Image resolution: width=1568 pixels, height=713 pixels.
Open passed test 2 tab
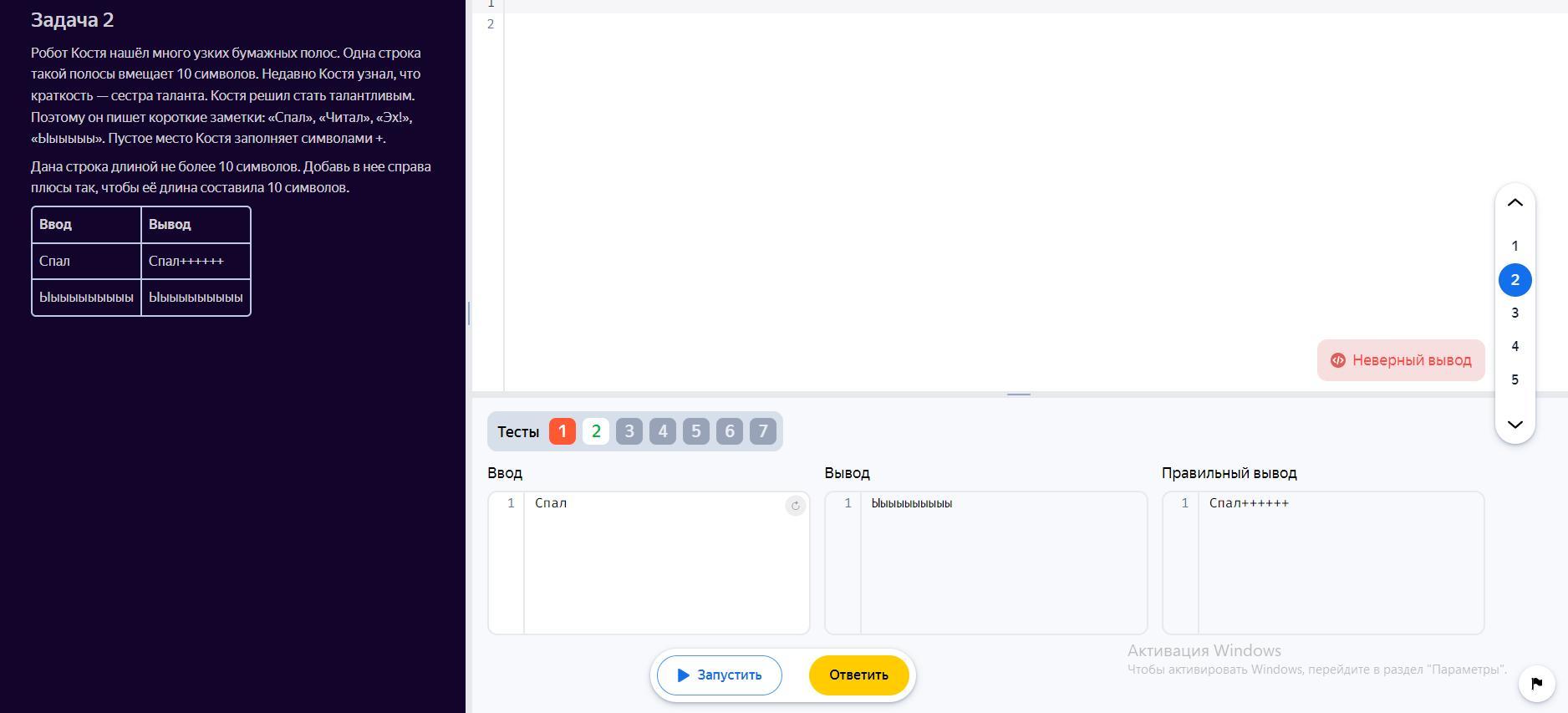point(596,431)
